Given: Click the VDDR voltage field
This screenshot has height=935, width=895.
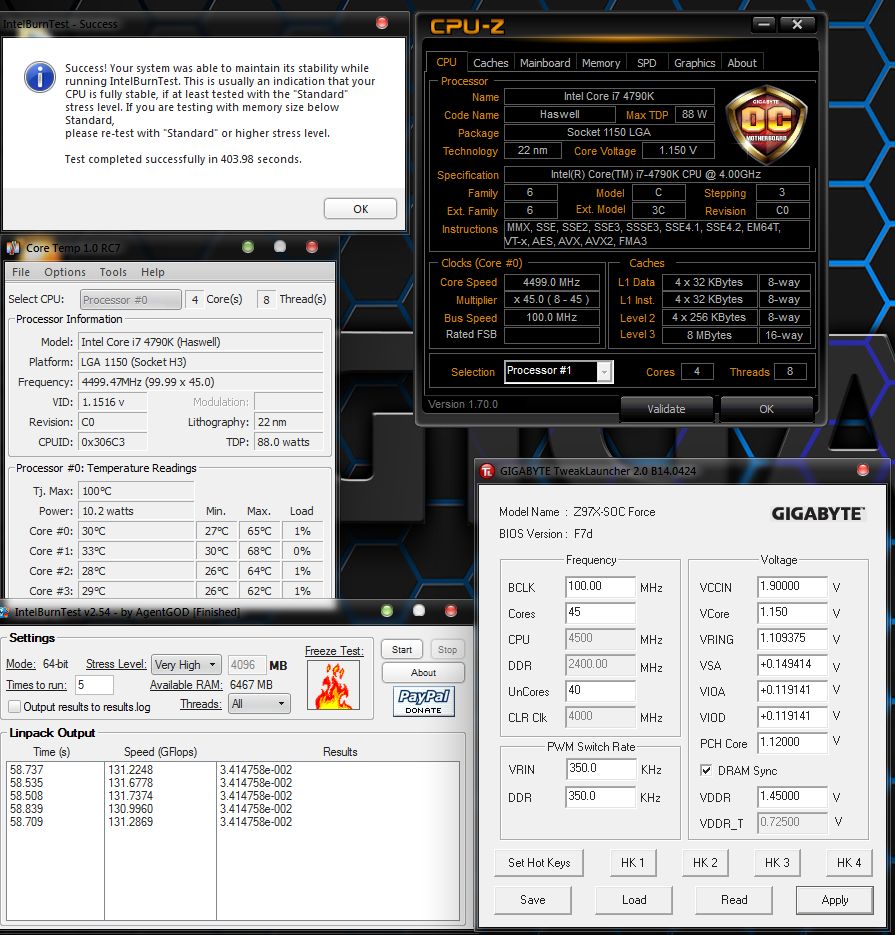Looking at the screenshot, I should point(792,797).
